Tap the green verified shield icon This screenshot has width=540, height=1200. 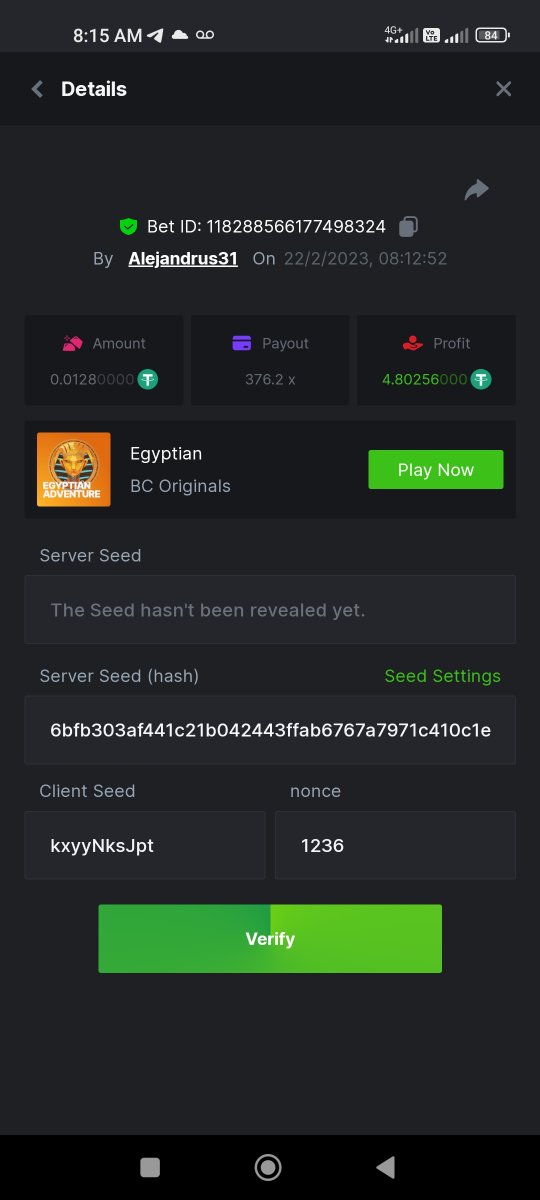tap(128, 226)
